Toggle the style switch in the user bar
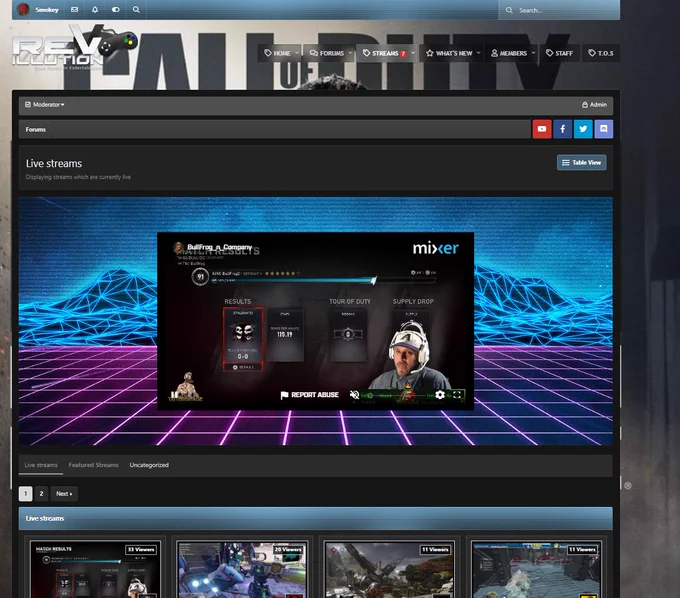Viewport: 680px width, 598px height. (x=115, y=10)
